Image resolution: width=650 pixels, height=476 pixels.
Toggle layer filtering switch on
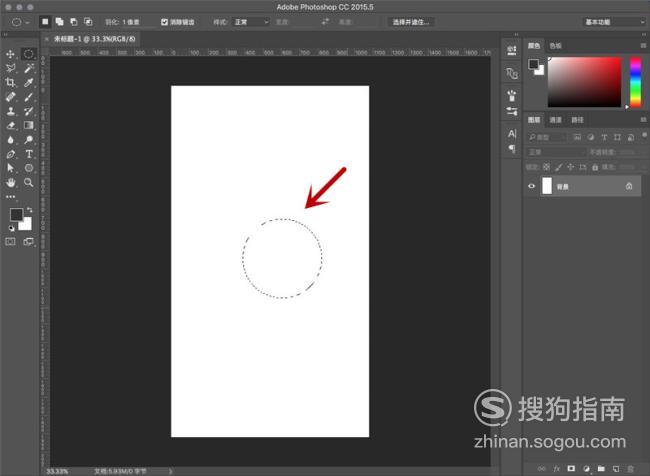pos(644,136)
